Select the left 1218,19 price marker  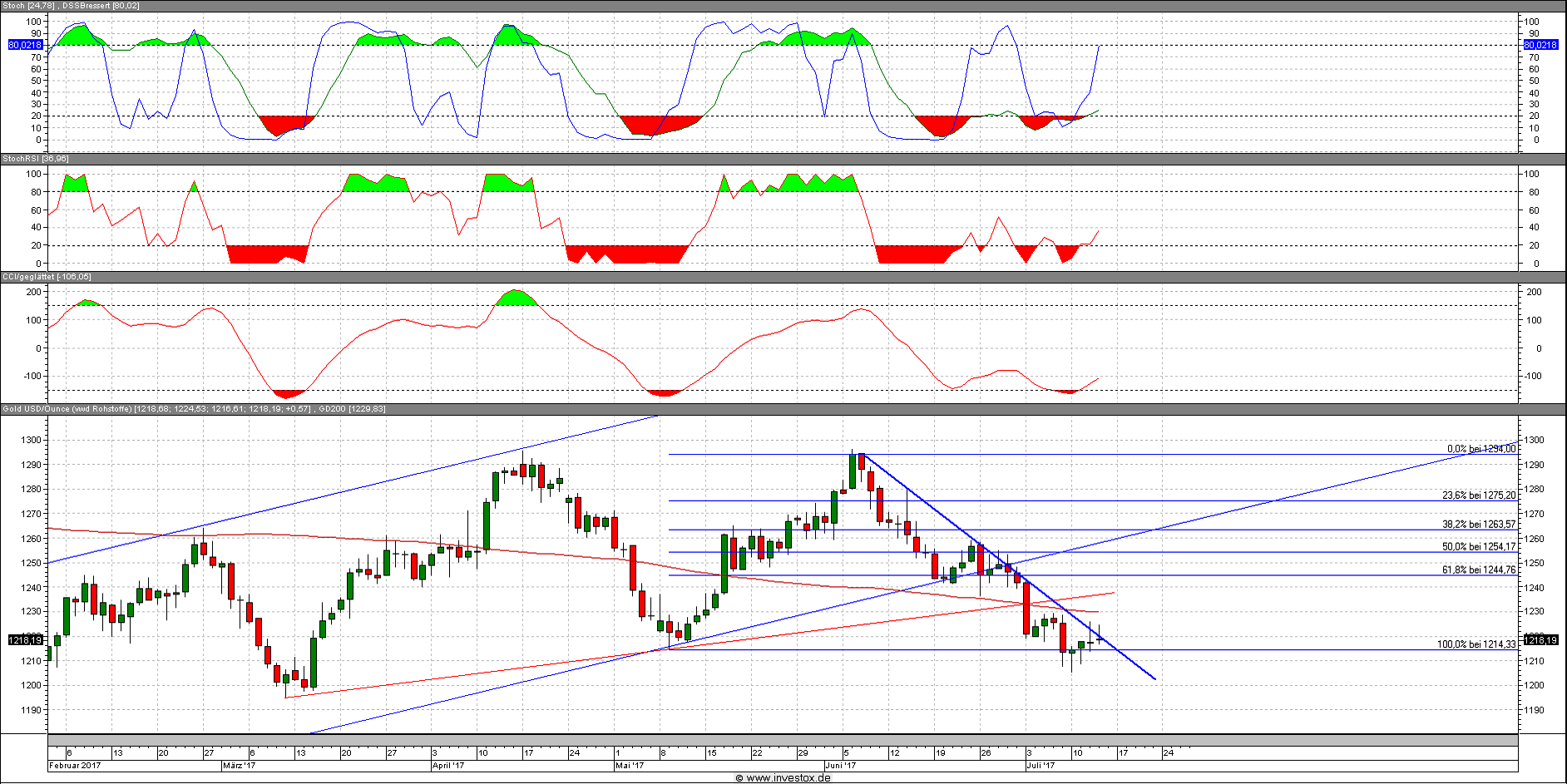click(x=25, y=640)
